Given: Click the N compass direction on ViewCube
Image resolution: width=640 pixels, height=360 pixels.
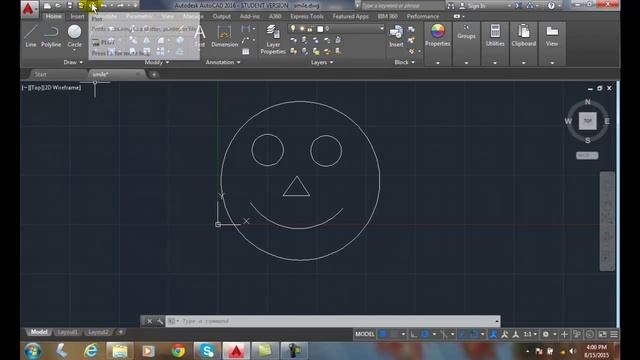Looking at the screenshot, I should point(588,102).
